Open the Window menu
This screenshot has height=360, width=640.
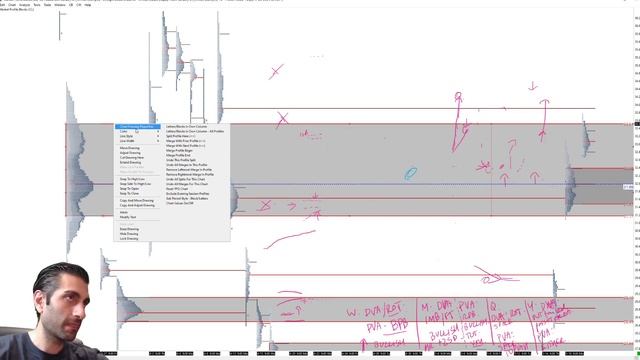click(60, 5)
